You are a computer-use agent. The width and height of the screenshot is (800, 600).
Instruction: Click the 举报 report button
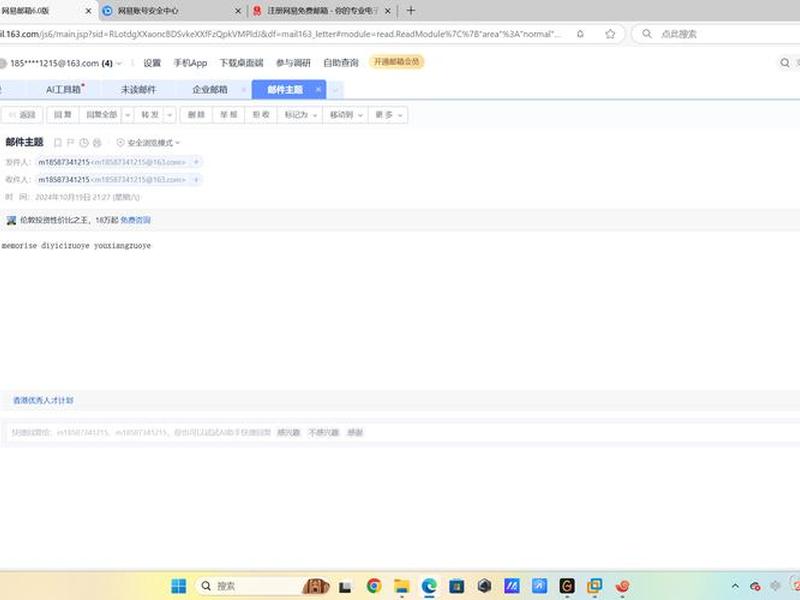point(229,115)
